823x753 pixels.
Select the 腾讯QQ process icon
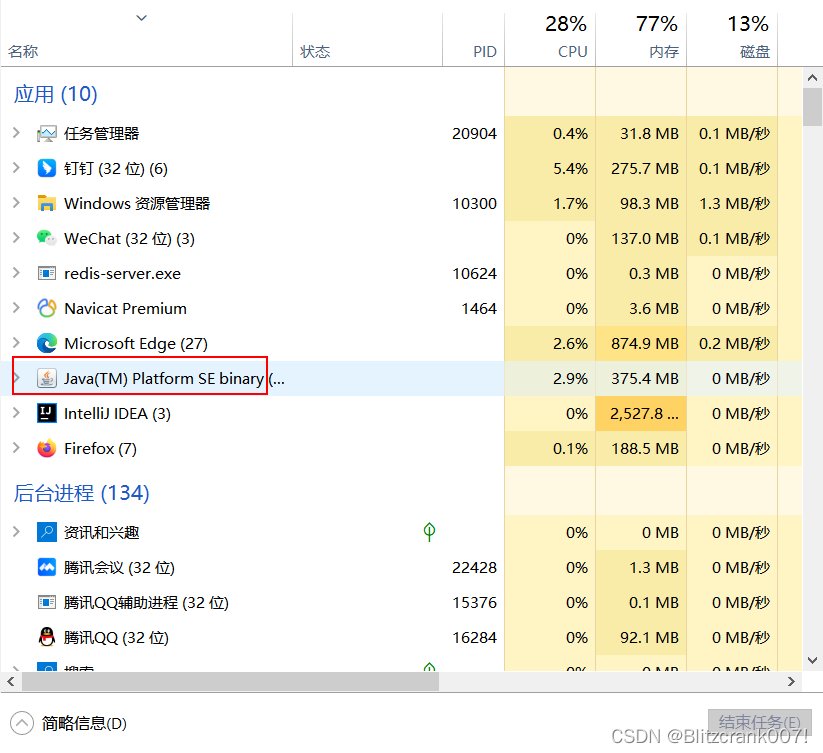(47, 637)
